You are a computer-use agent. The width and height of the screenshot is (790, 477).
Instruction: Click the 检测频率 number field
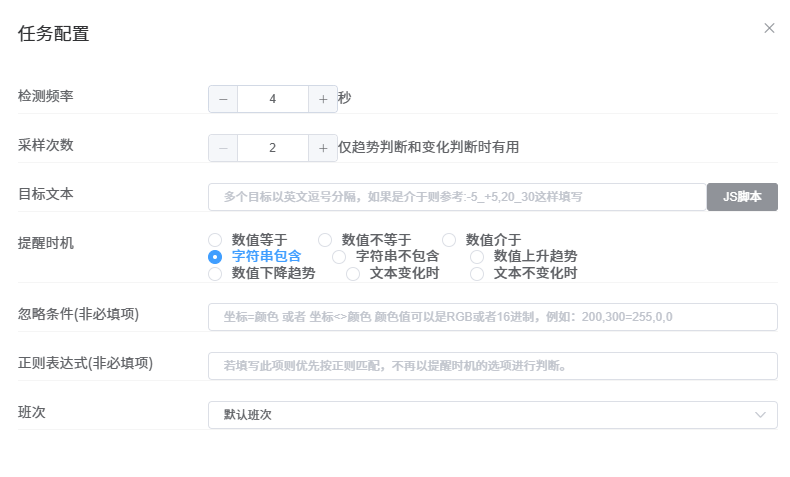coord(273,99)
